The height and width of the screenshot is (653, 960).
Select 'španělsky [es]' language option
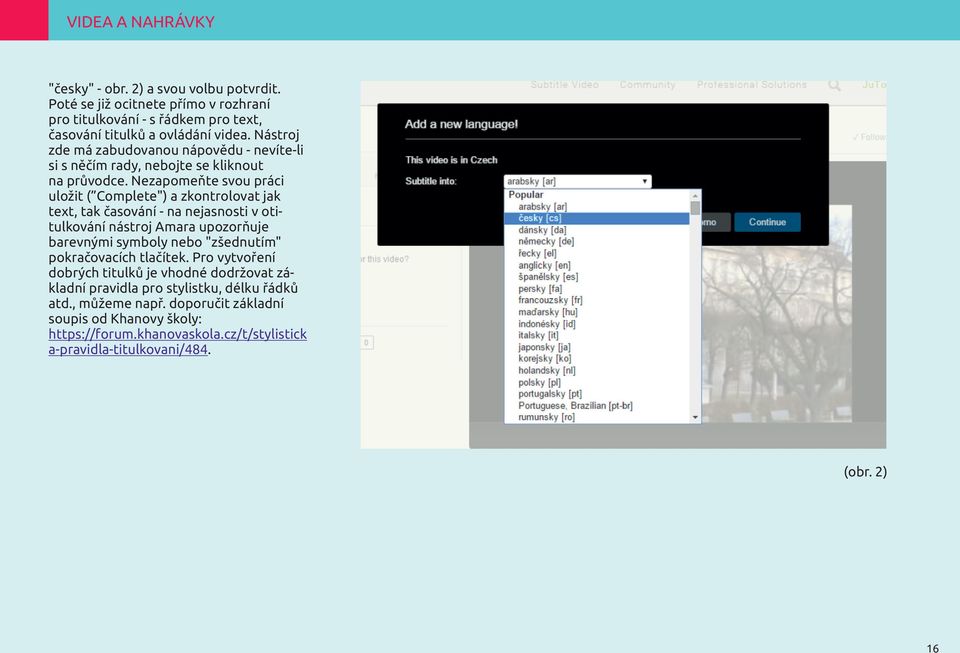click(596, 277)
